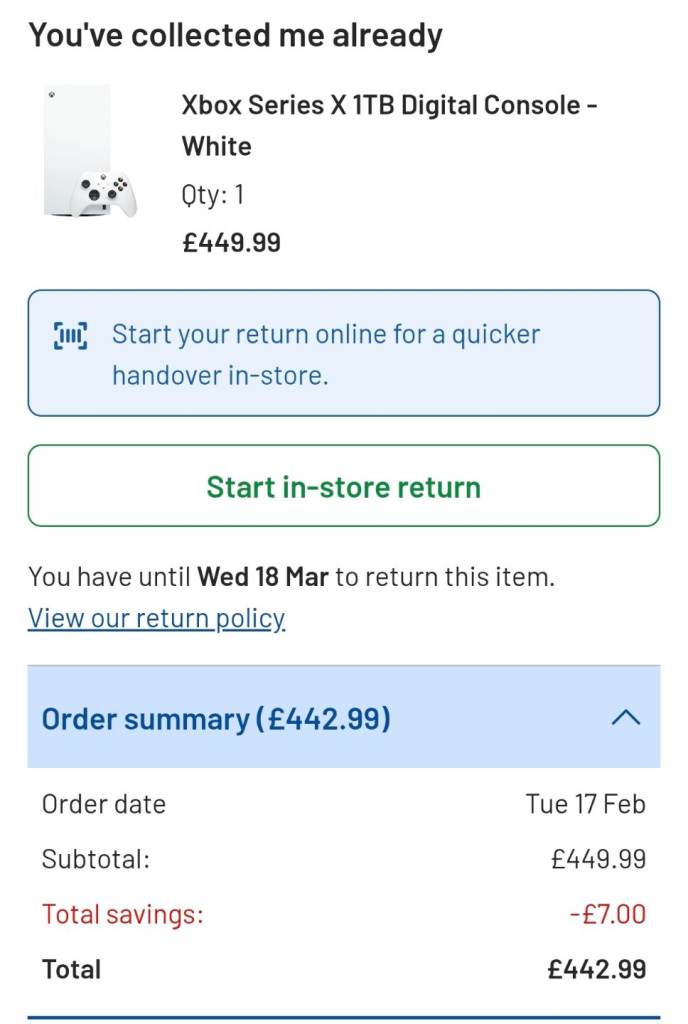Screen dimensions: 688x1024
Task: Click the Order summary (£442.99) header text
Action: click(216, 719)
